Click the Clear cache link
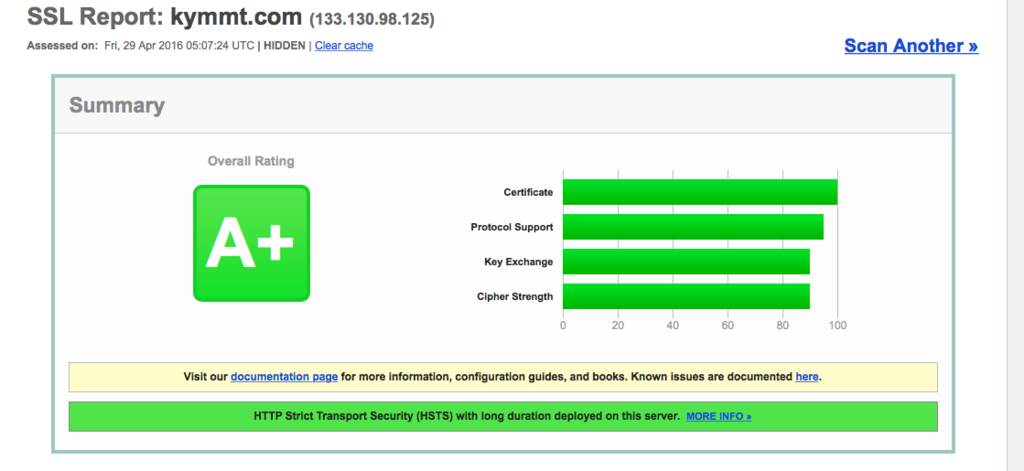Image resolution: width=1024 pixels, height=471 pixels. coord(344,46)
